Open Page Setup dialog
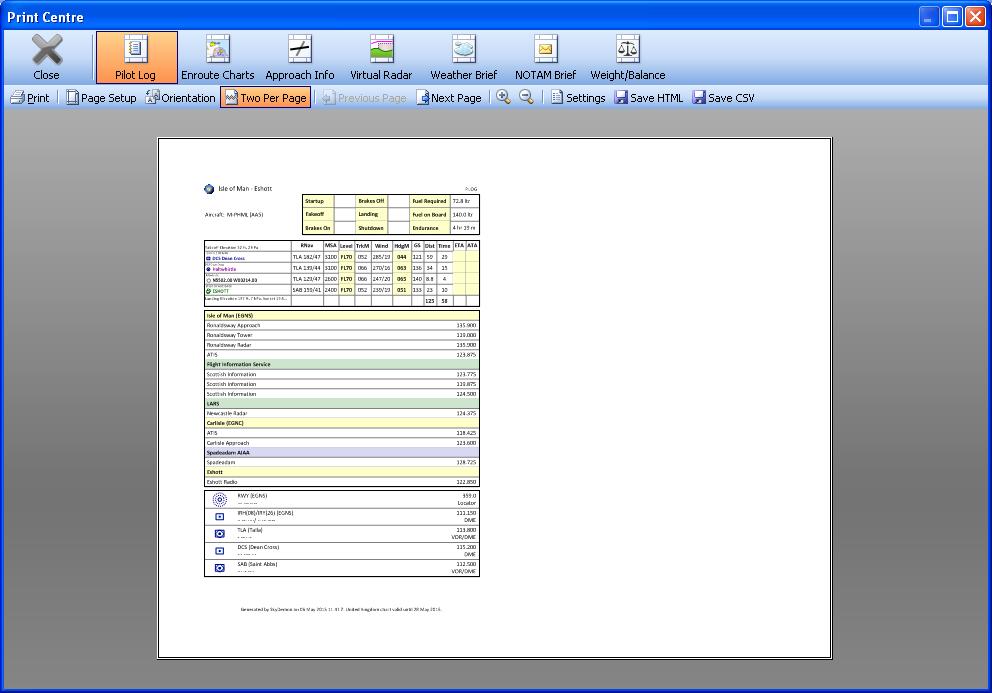Screen dimensions: 992x693 point(101,98)
